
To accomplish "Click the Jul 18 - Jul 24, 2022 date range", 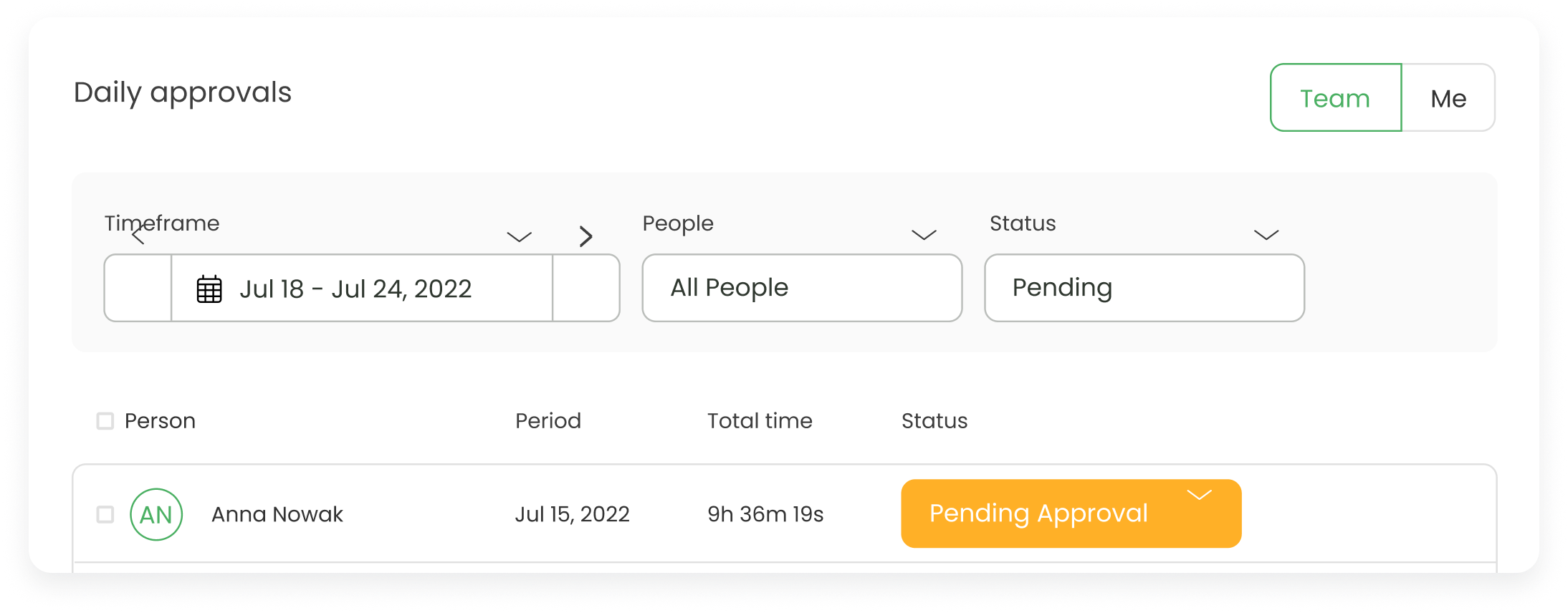I will click(355, 289).
